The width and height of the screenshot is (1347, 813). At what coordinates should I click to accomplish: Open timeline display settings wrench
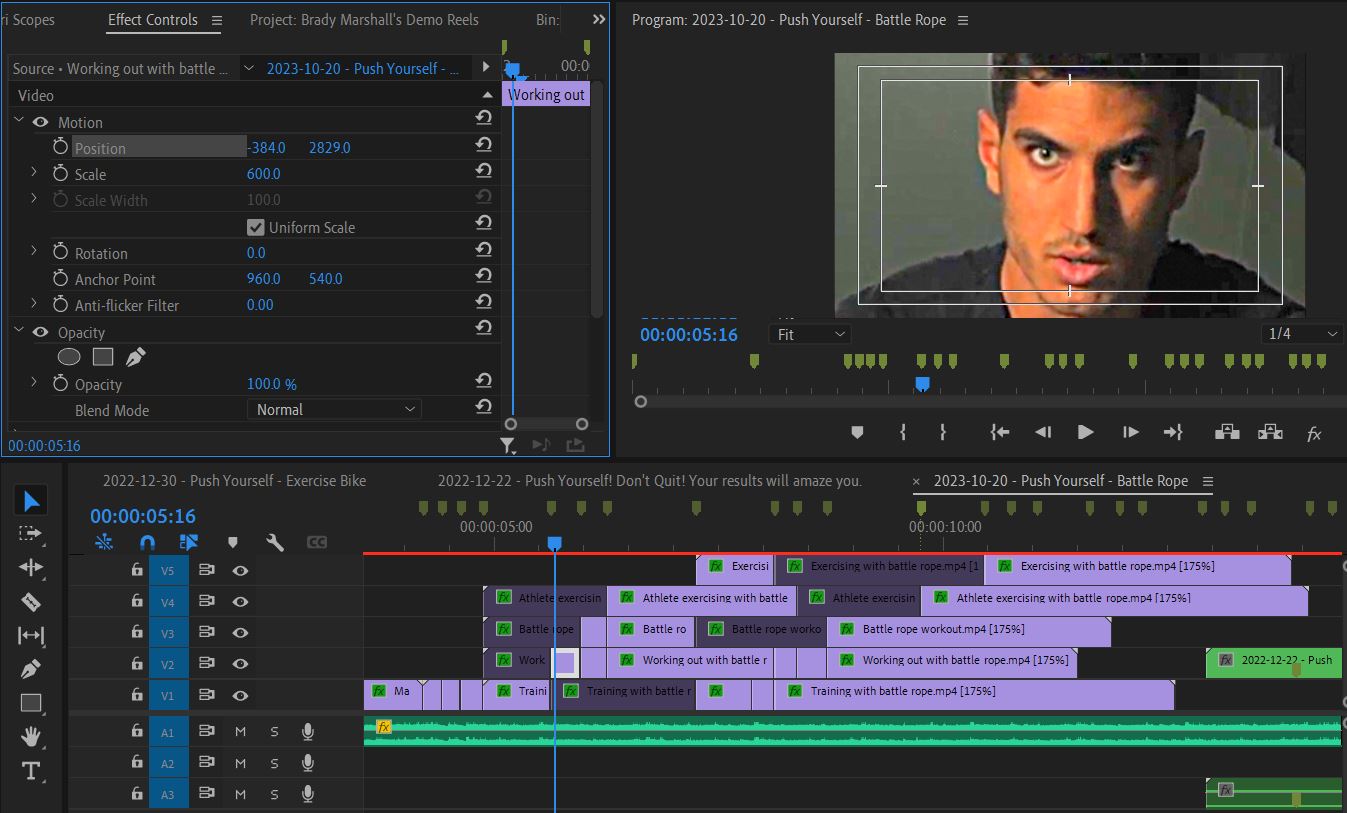click(274, 542)
